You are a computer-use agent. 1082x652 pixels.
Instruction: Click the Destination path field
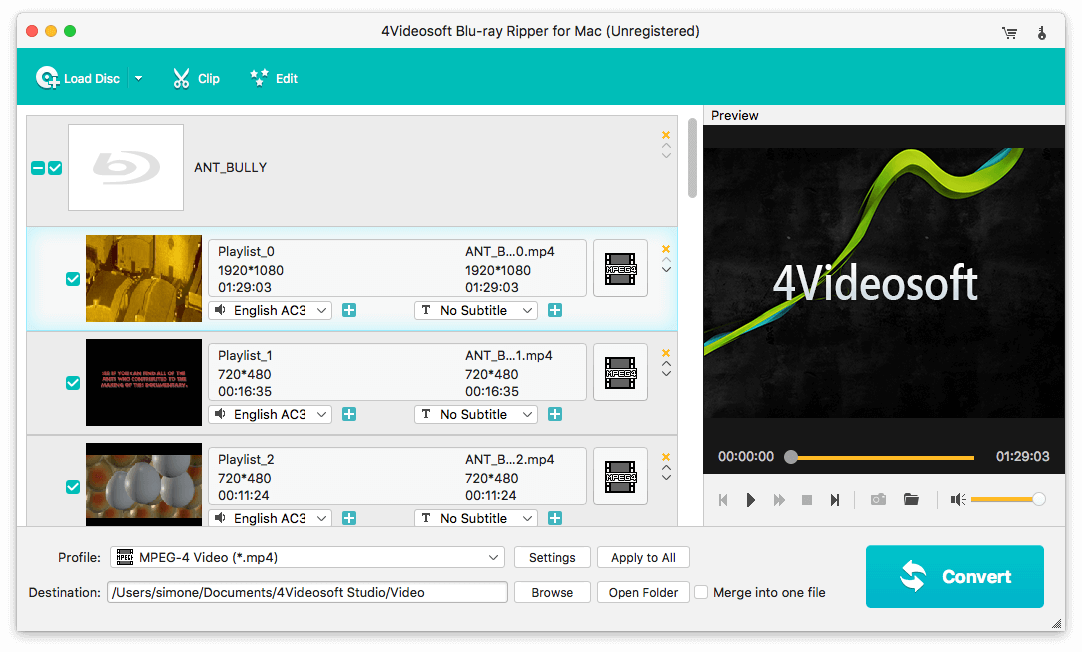click(307, 592)
